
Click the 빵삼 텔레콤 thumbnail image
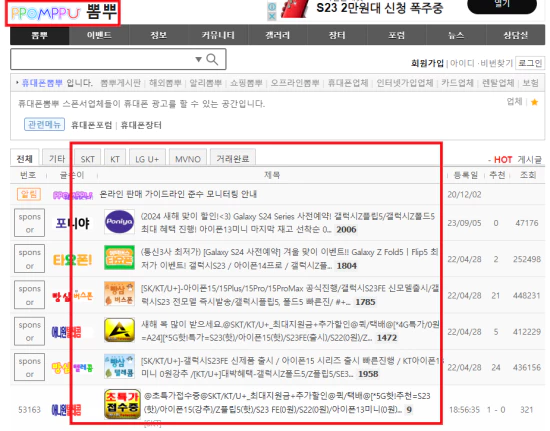click(119, 366)
